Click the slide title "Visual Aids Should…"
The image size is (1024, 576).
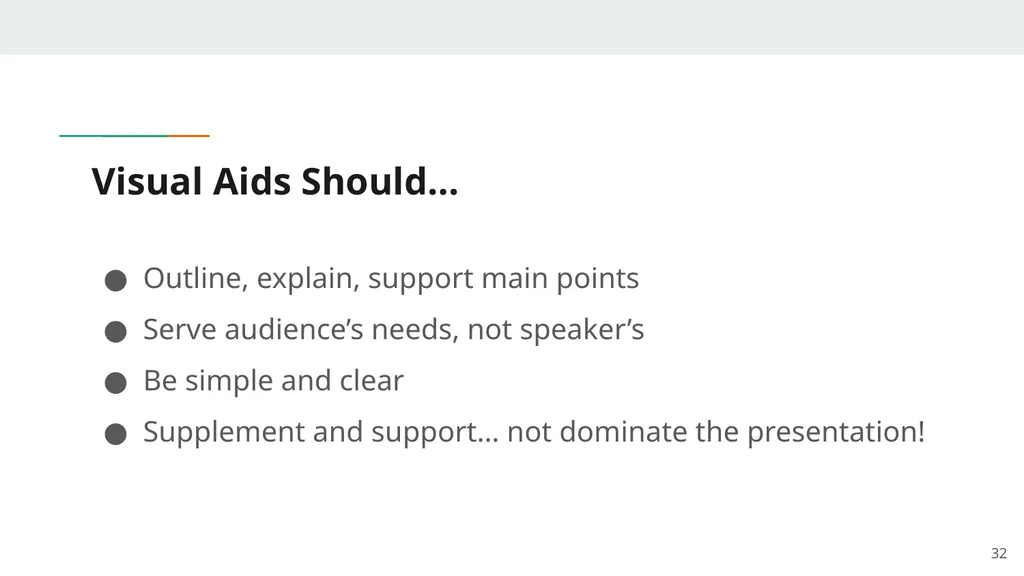coord(275,181)
